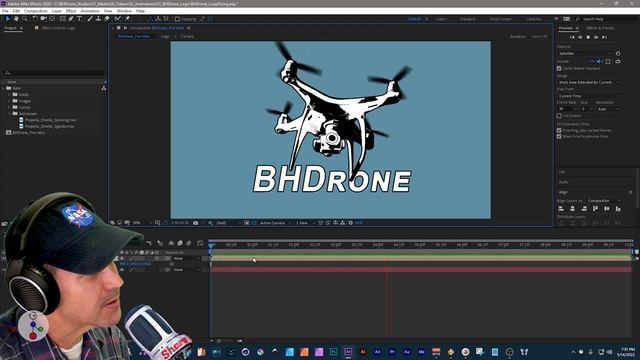Toggle include overlays in preview
Image resolution: width=640 pixels, height=360 pixels.
[x=608, y=61]
